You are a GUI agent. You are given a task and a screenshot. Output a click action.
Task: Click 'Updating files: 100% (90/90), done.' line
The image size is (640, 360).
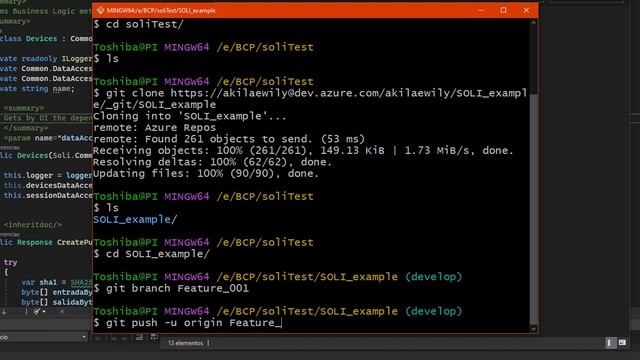206,173
